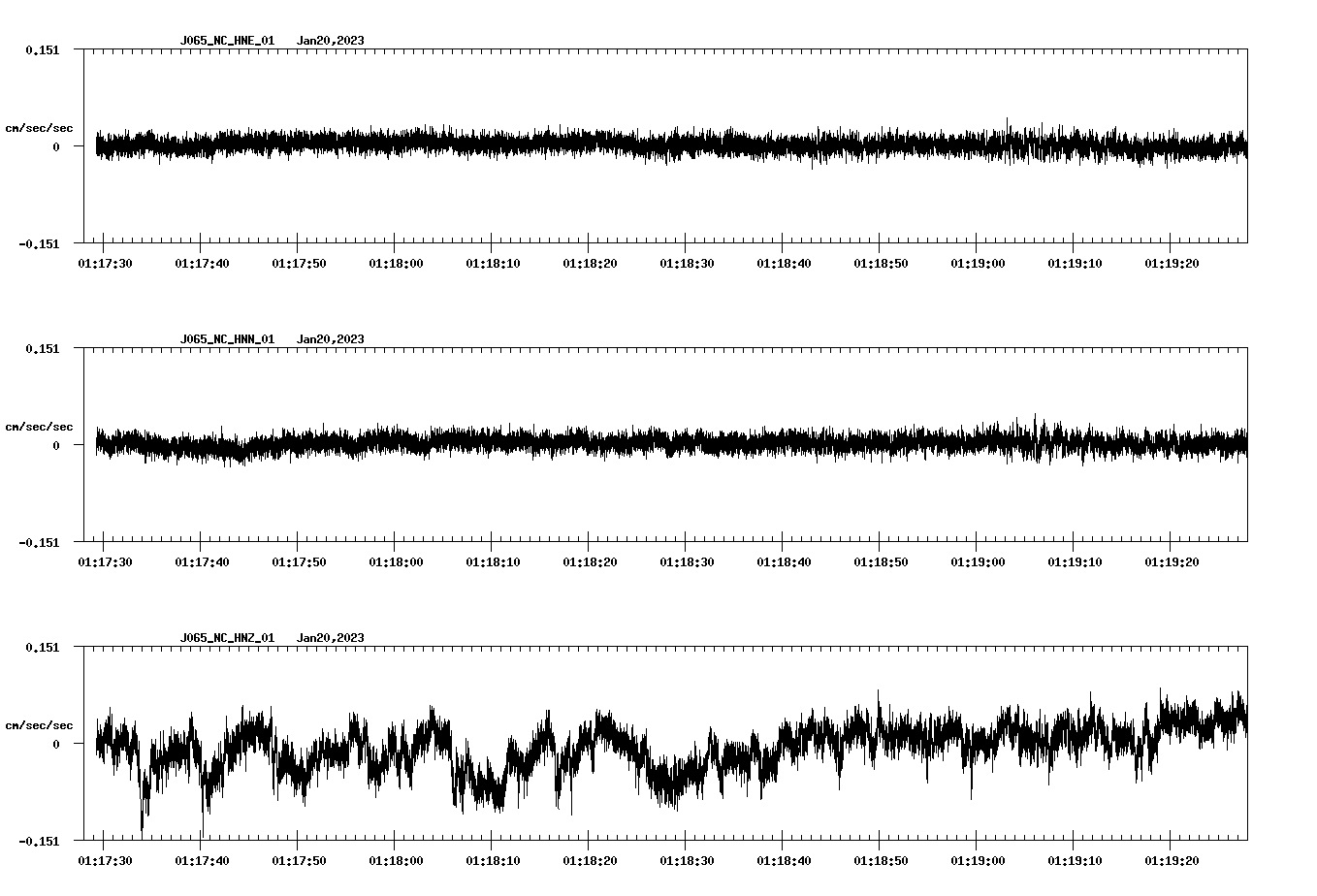Click the 01:17:30 time tick on the top axis

(107, 261)
